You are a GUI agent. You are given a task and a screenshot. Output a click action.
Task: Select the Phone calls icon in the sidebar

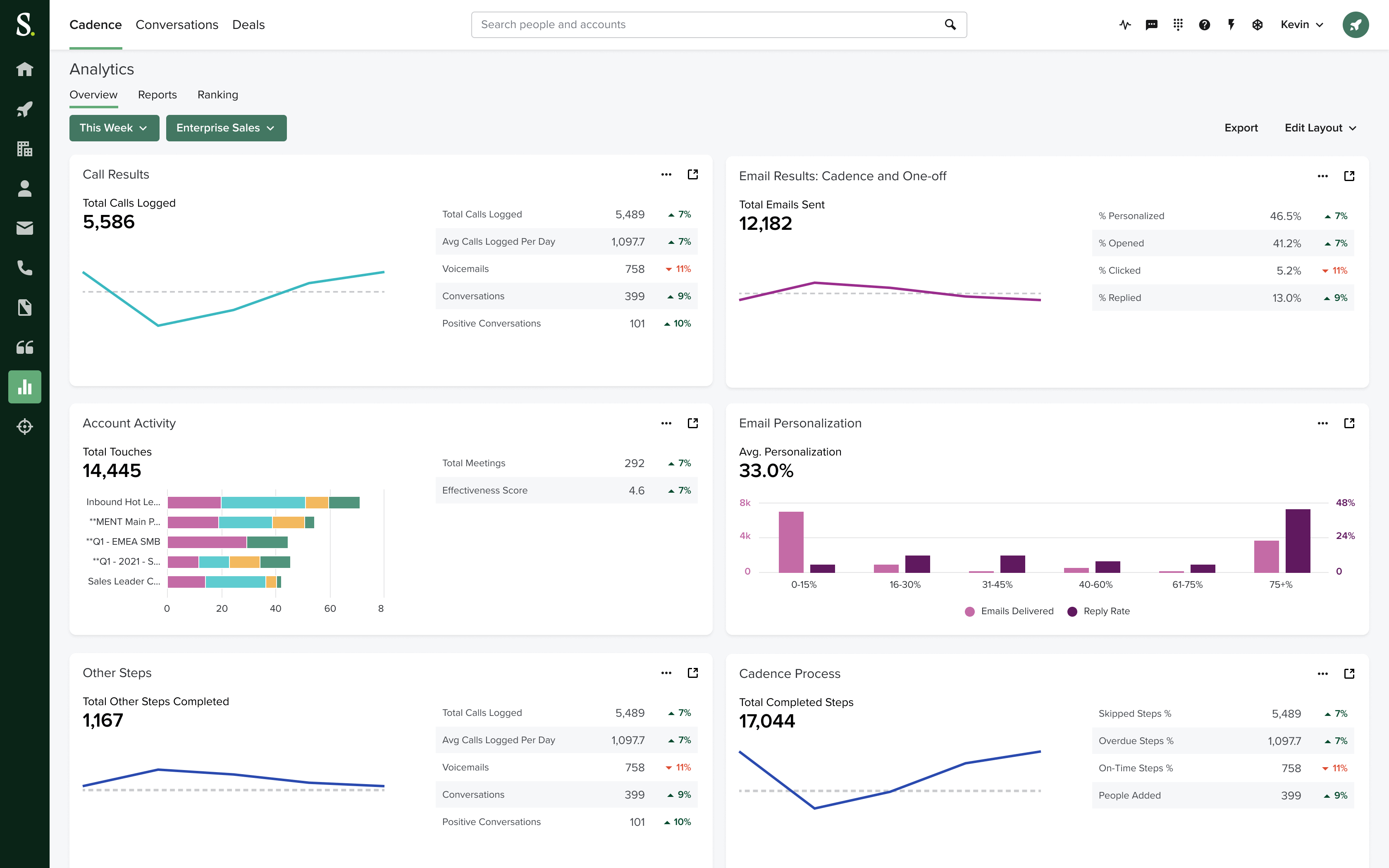pyautogui.click(x=24, y=267)
